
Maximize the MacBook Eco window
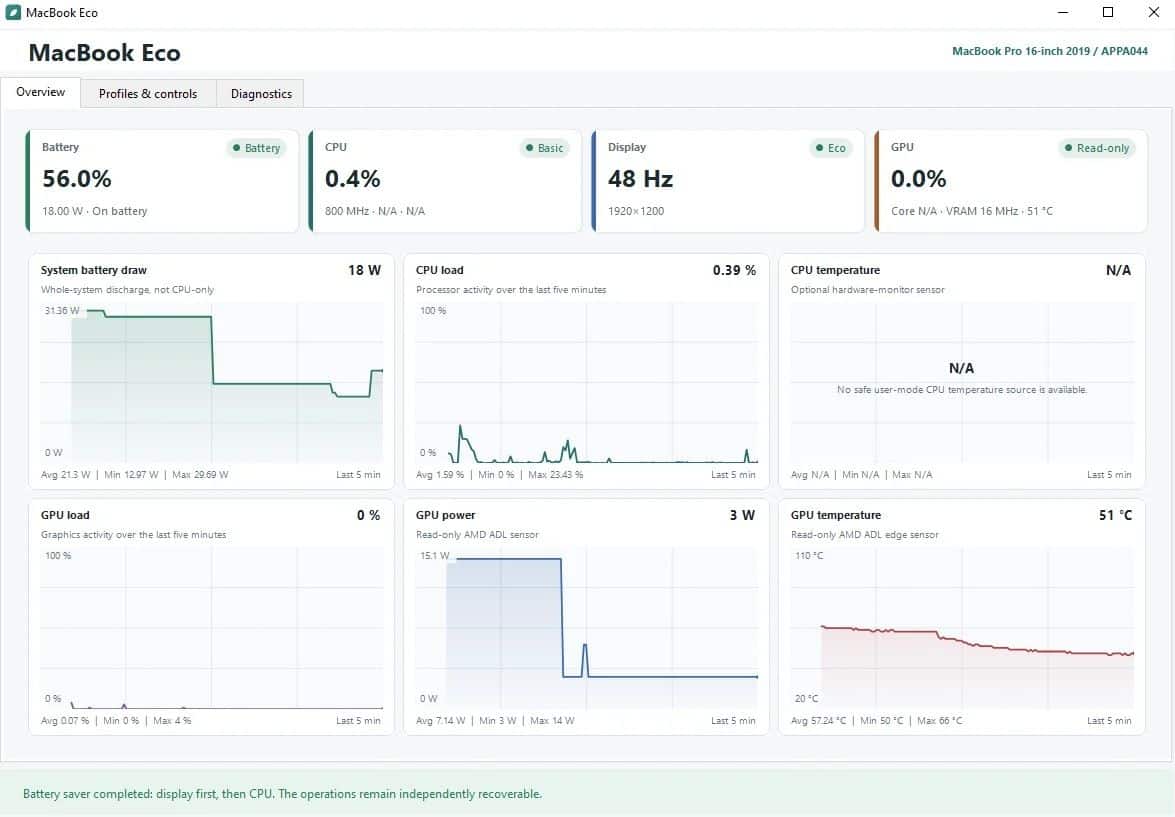point(1108,12)
